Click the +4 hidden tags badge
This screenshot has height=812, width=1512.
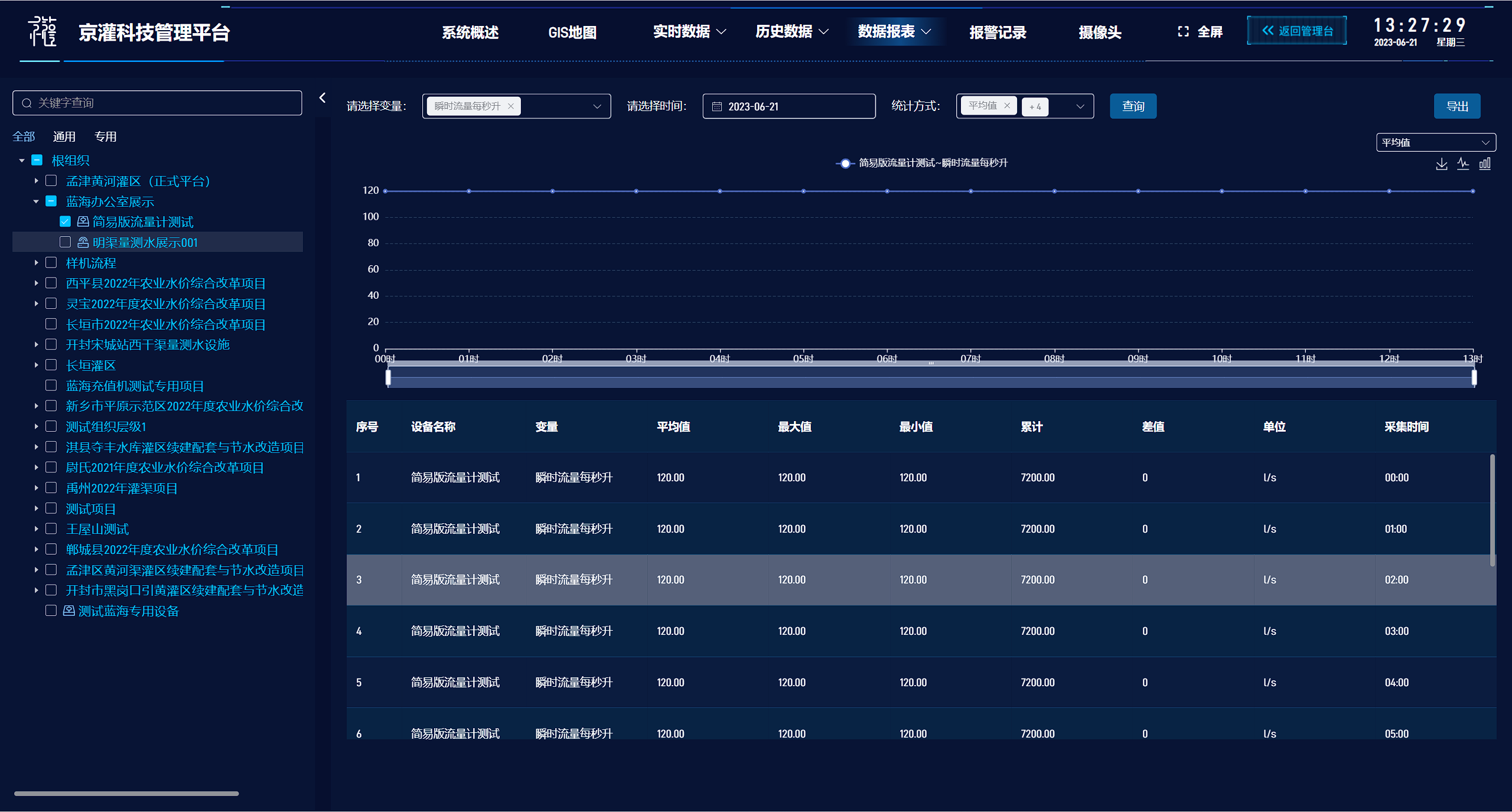point(1035,107)
